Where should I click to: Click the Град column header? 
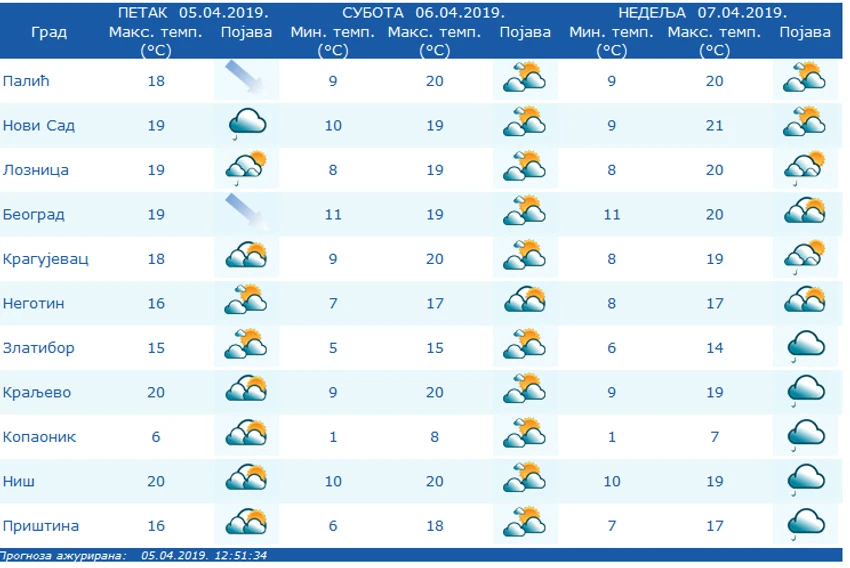click(x=49, y=32)
